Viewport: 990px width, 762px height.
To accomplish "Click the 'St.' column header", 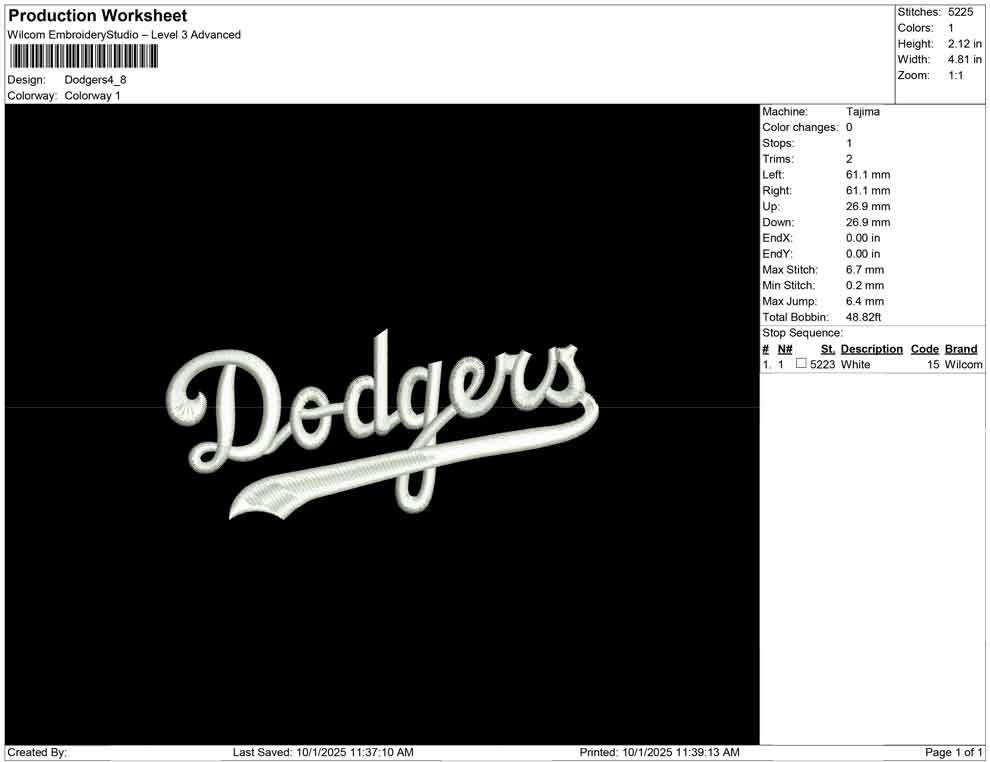I will click(828, 349).
